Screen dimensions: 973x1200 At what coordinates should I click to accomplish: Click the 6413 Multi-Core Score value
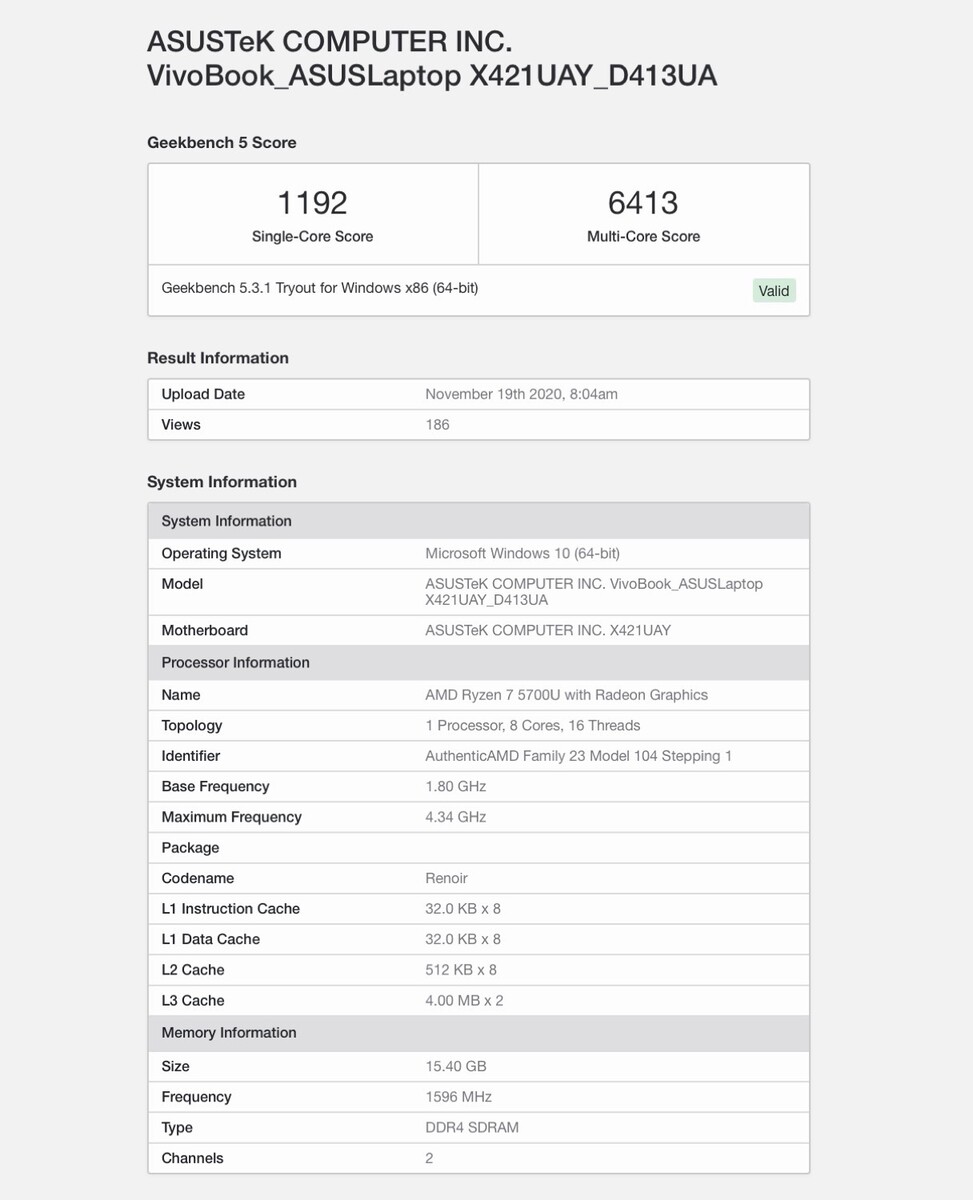tap(643, 203)
